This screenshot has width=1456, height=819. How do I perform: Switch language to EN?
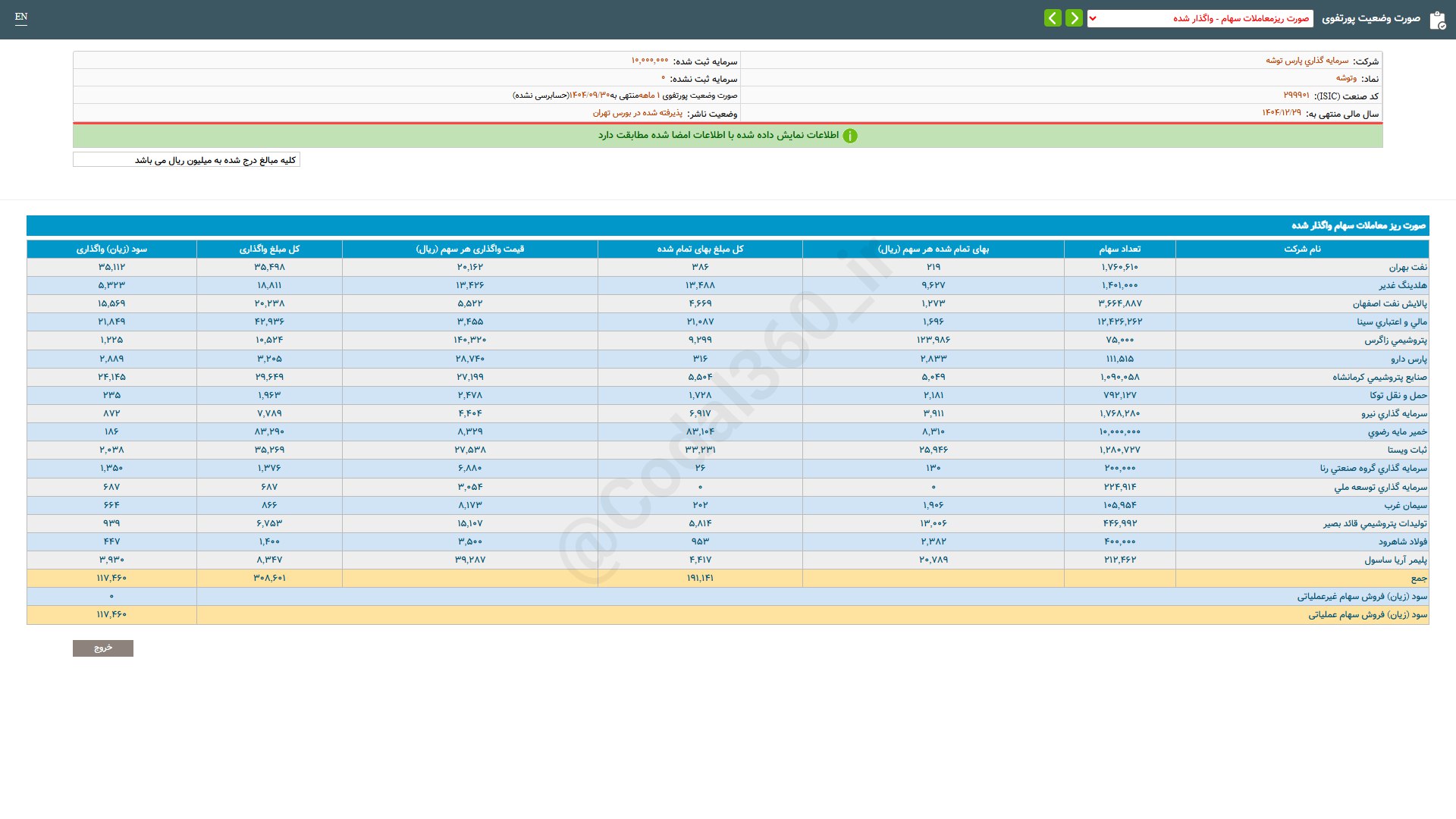(x=21, y=17)
